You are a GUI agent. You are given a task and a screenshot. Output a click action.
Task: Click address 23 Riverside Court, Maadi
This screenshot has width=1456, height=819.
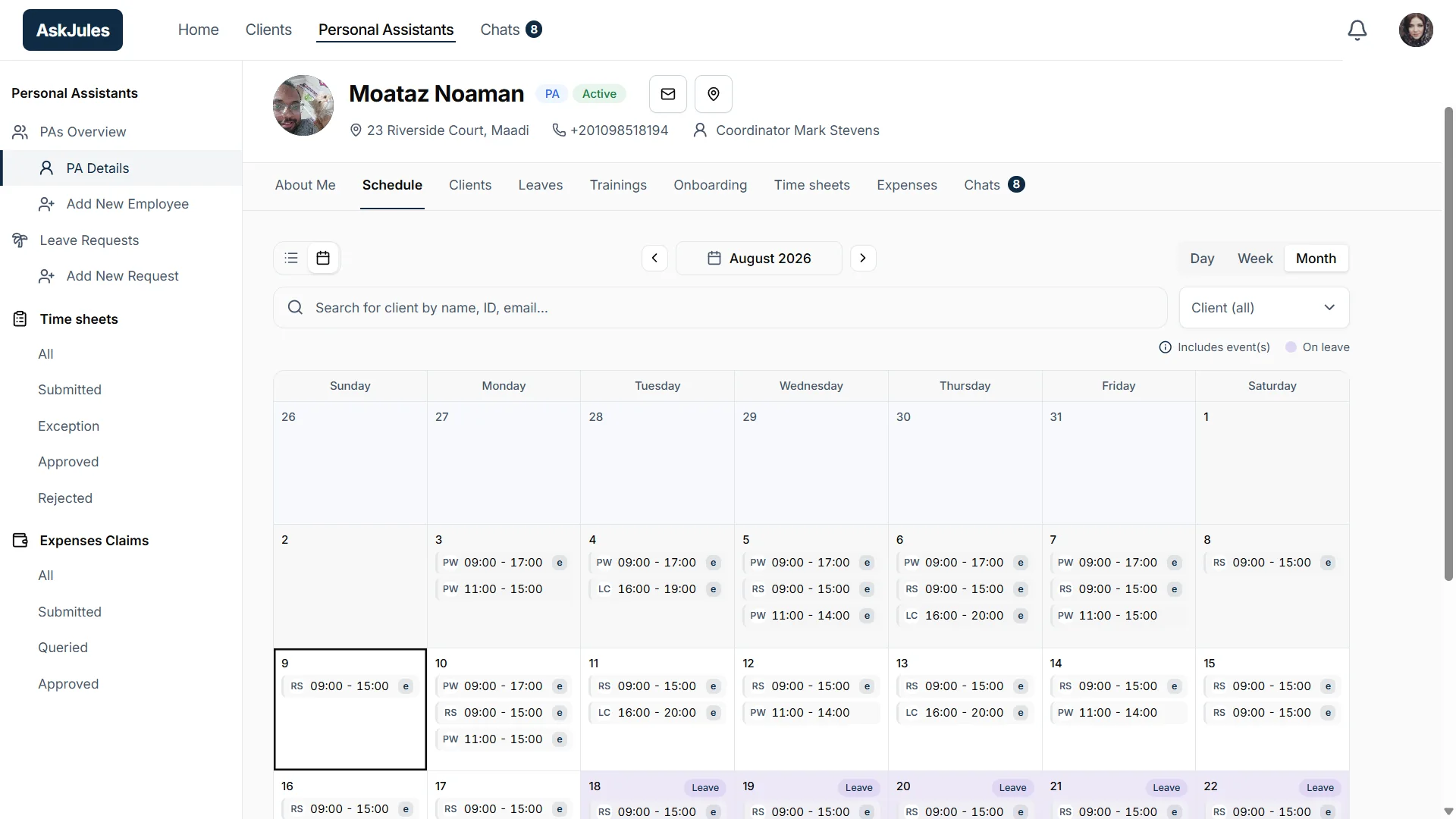[x=447, y=130]
